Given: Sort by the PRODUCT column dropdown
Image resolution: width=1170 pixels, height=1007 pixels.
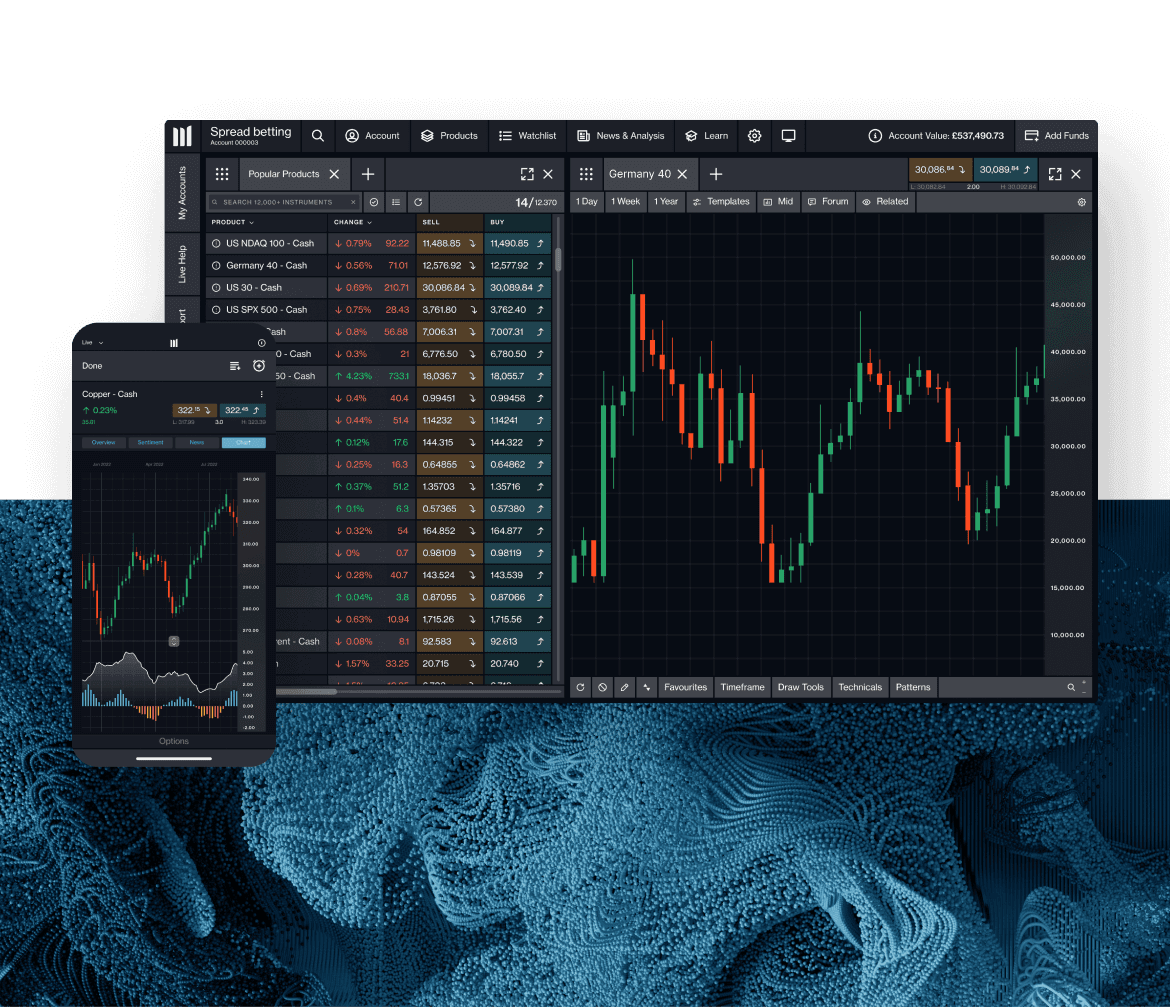Looking at the screenshot, I should tap(233, 222).
